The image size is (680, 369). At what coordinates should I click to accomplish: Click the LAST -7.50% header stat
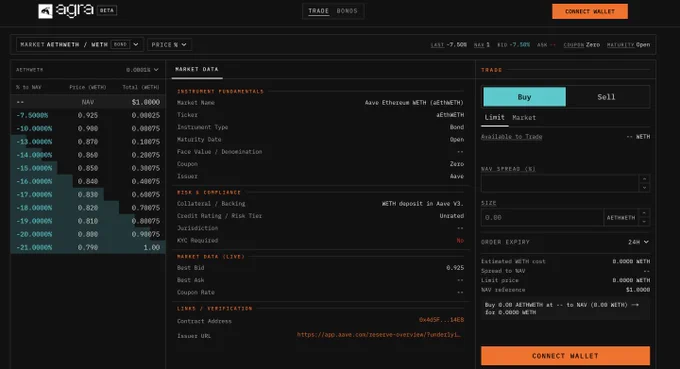449,45
